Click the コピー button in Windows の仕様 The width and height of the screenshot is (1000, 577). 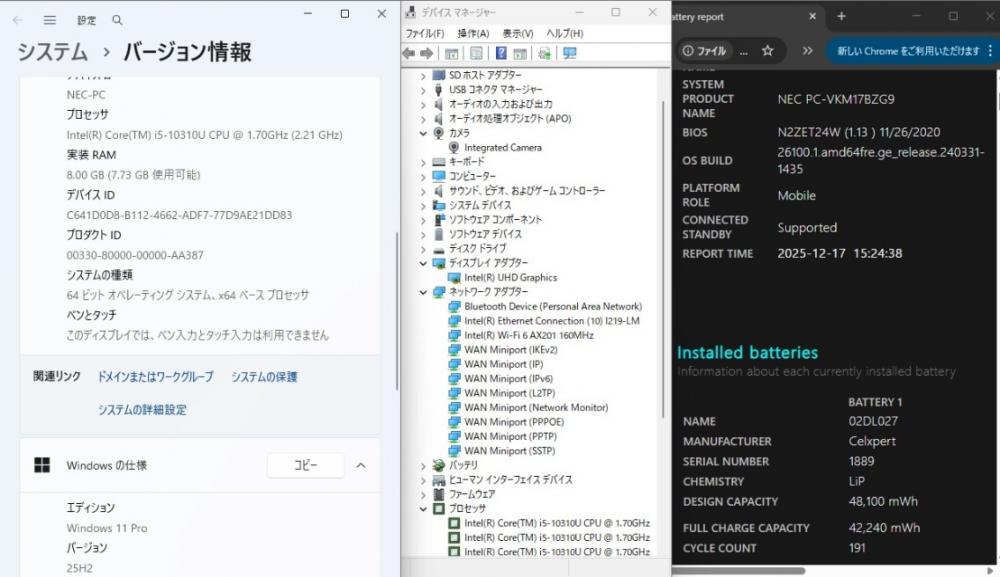point(305,465)
